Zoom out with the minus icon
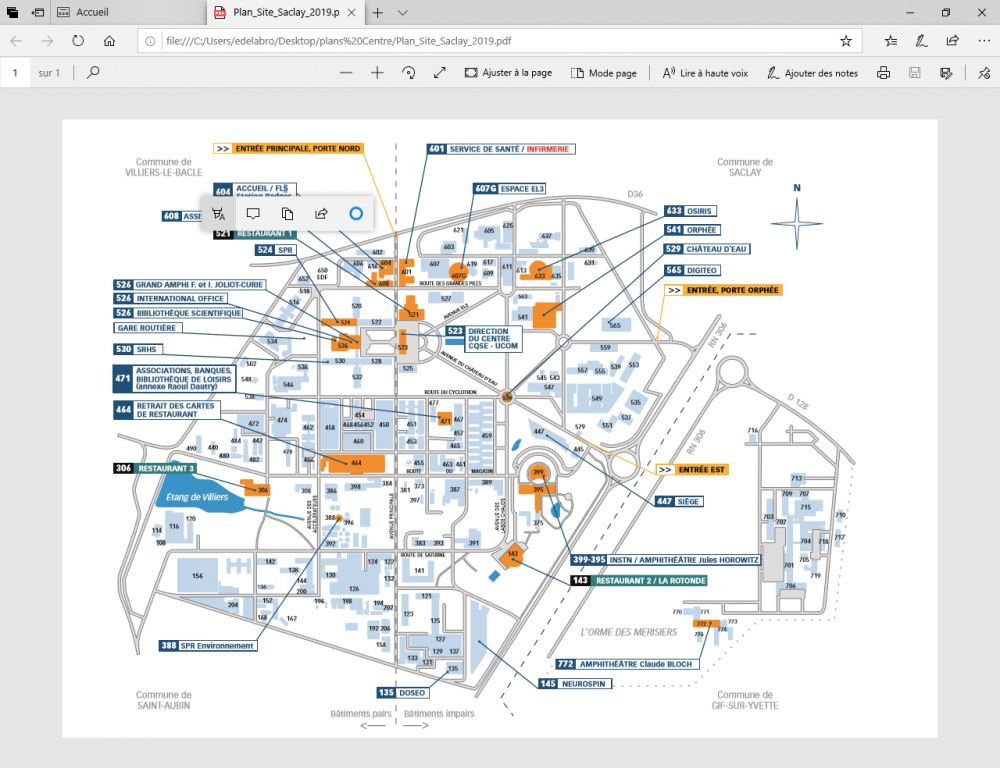 click(346, 73)
